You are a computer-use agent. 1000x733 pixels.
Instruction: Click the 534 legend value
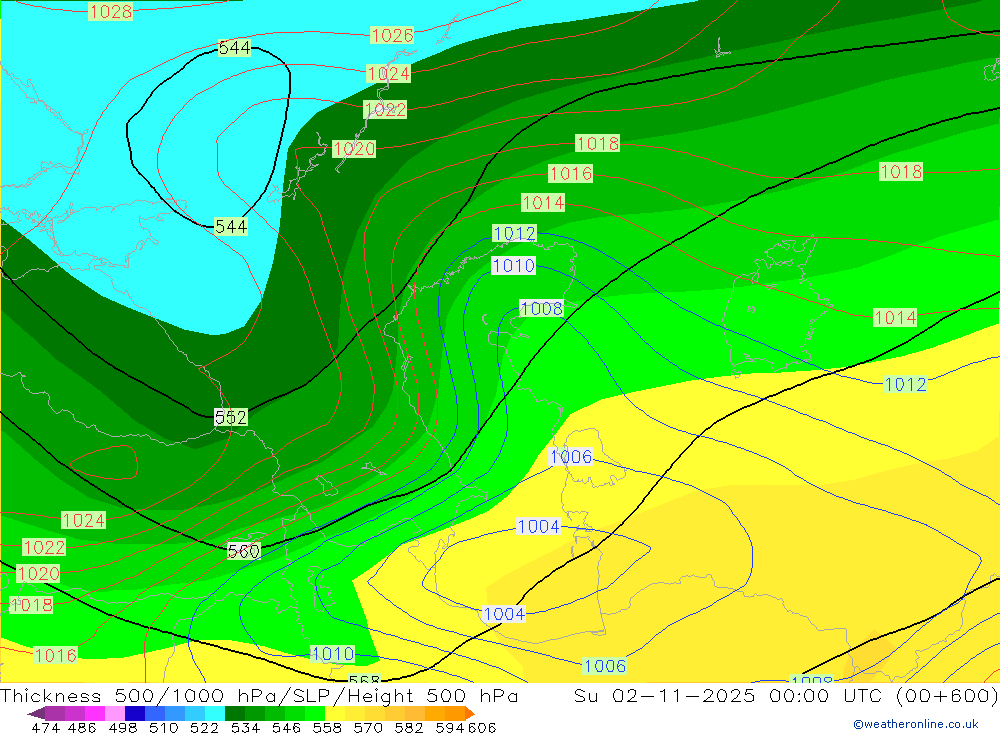(x=245, y=727)
